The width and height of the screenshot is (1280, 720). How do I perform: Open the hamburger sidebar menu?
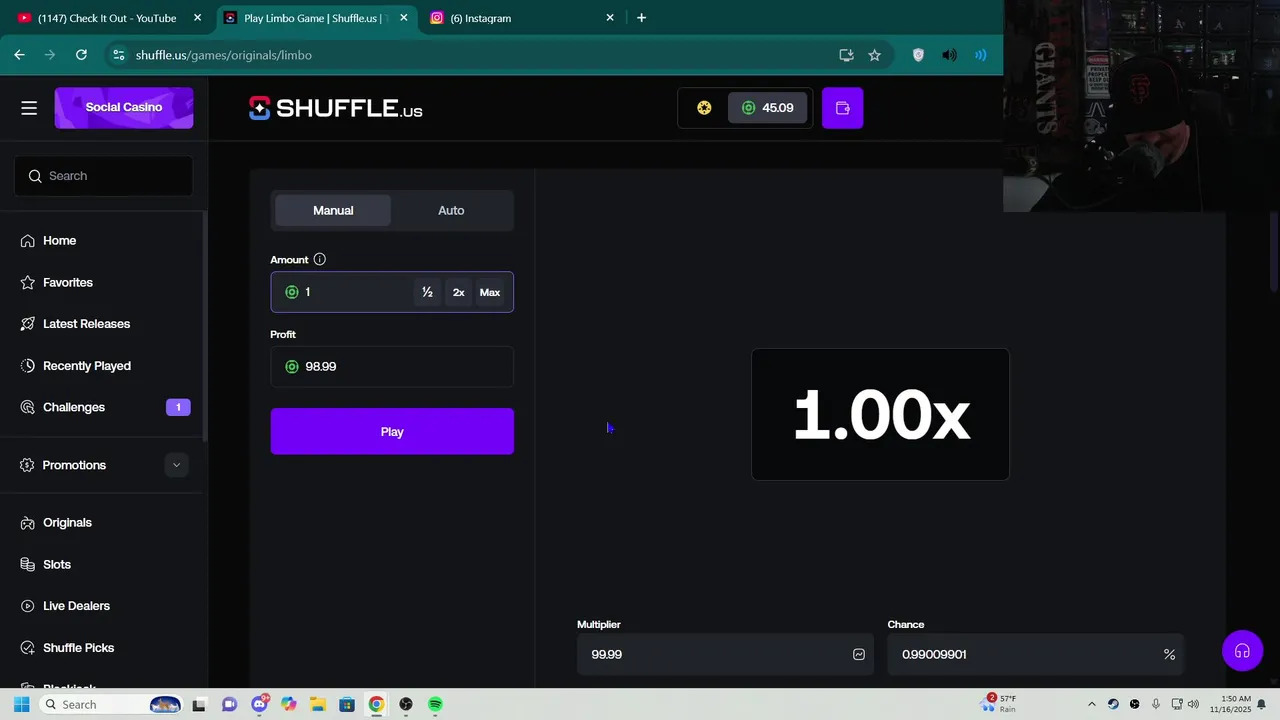29,108
